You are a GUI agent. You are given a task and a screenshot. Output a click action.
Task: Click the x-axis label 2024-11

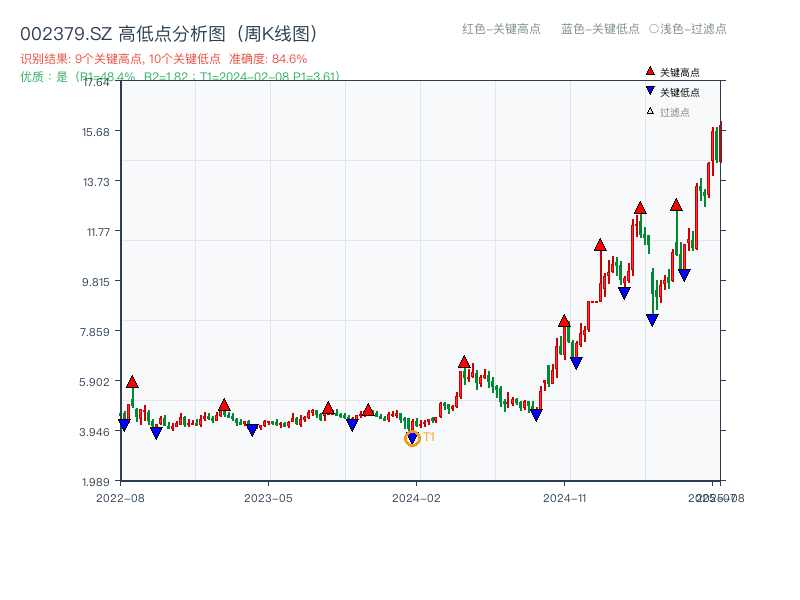pos(565,498)
